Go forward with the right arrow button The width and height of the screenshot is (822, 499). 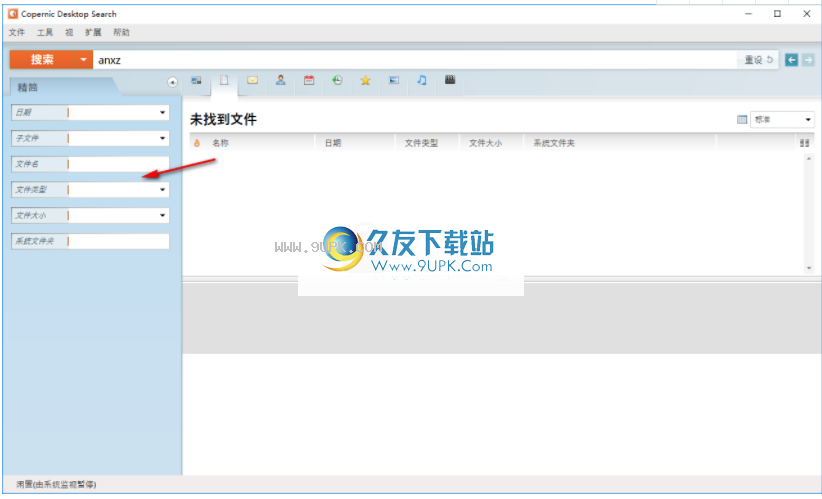point(808,60)
